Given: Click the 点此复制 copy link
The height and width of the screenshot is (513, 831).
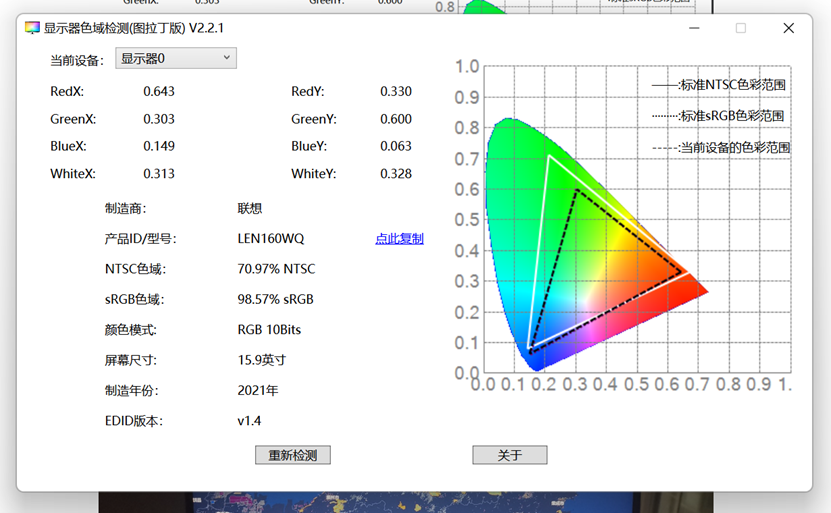Looking at the screenshot, I should tap(400, 239).
